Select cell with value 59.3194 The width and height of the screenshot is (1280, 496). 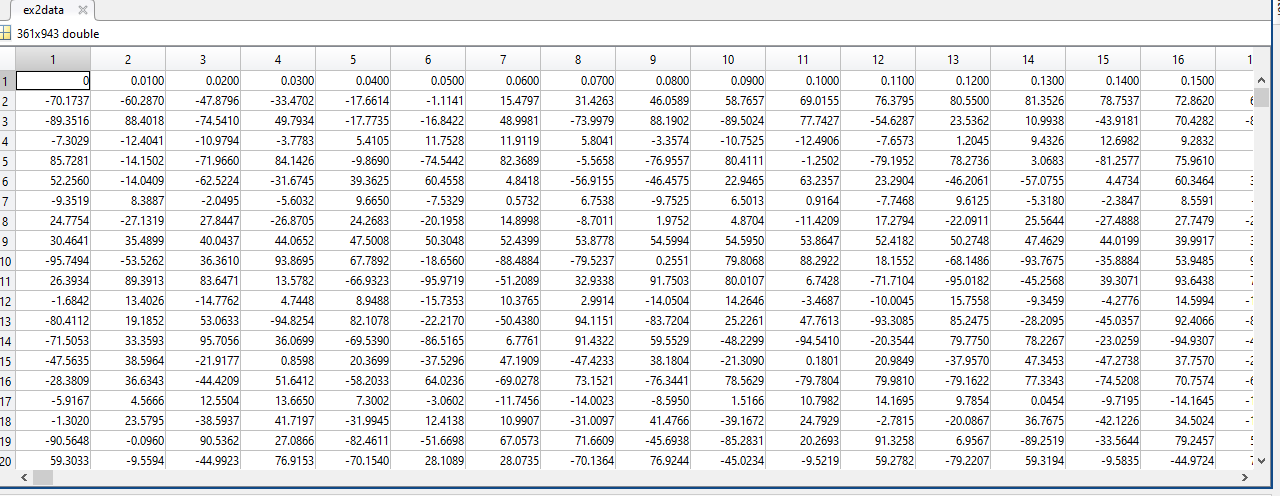coord(1029,461)
